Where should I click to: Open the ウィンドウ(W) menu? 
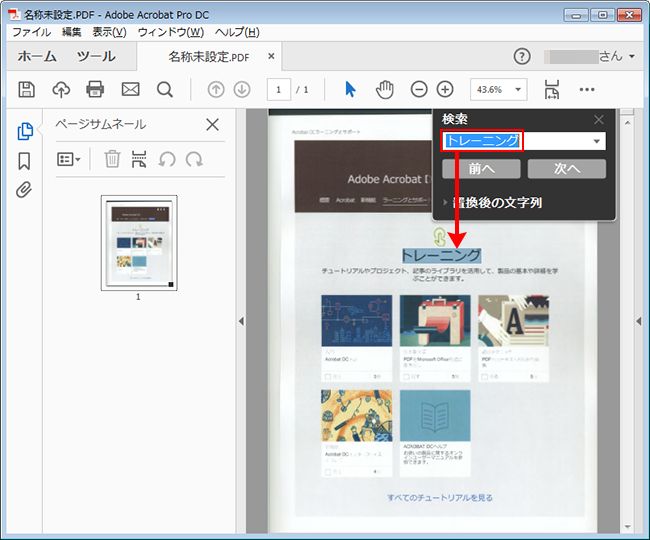(171, 32)
